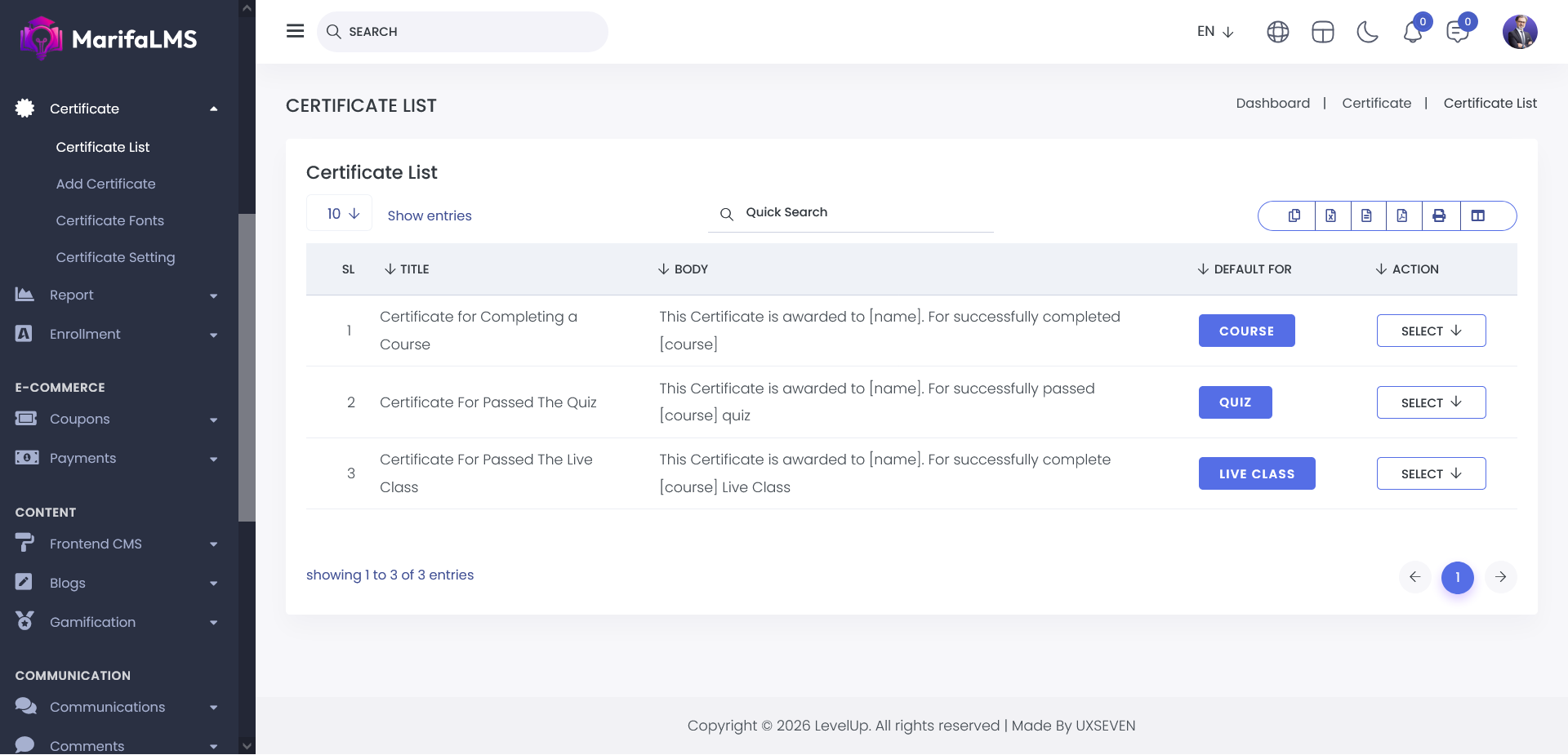Click the COURSE default-for button
This screenshot has width=1568, height=755.
click(1246, 331)
